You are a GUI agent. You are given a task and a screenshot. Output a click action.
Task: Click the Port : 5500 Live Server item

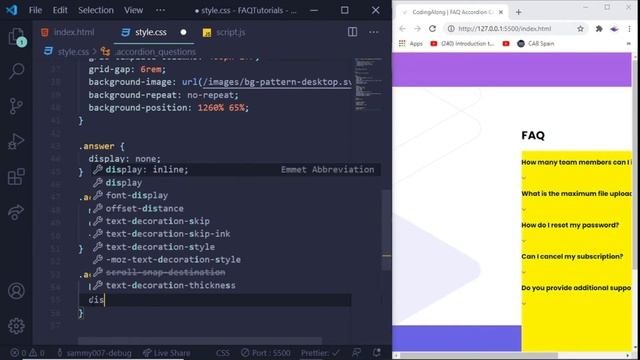tap(266, 353)
